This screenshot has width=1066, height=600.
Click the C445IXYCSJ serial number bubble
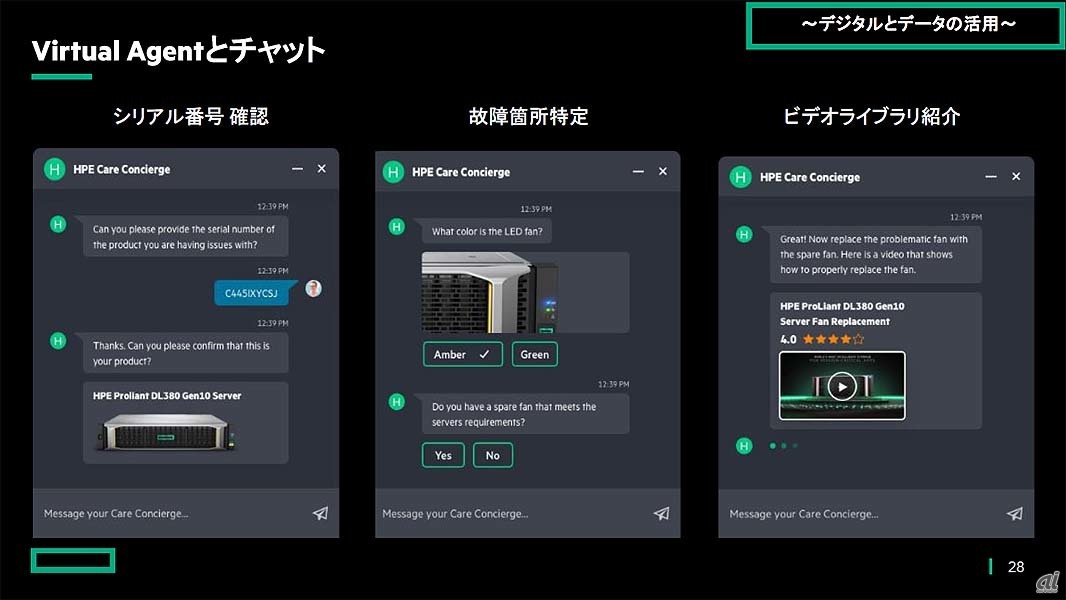click(x=252, y=293)
